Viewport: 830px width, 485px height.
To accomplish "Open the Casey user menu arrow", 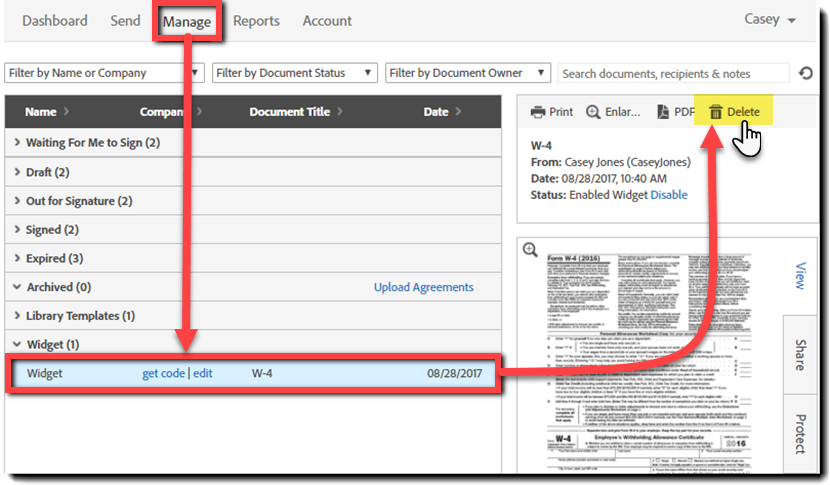I will coord(791,21).
